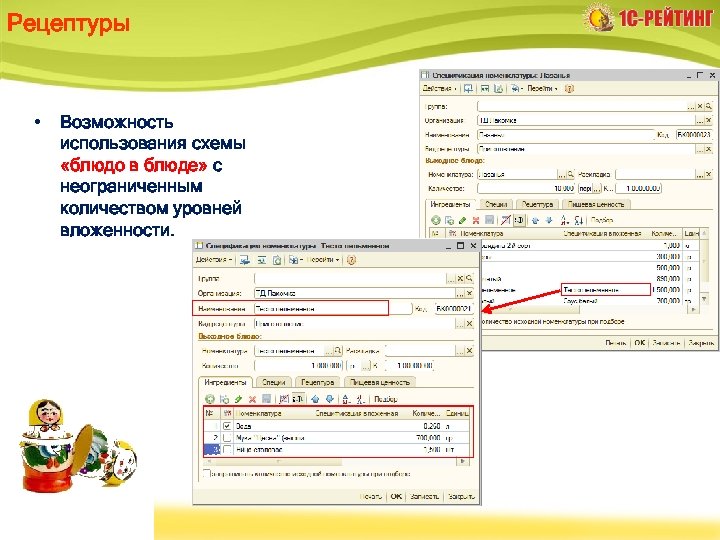Switch to Специи tab in the Лазанья window
The width and height of the screenshot is (720, 540).
496,204
